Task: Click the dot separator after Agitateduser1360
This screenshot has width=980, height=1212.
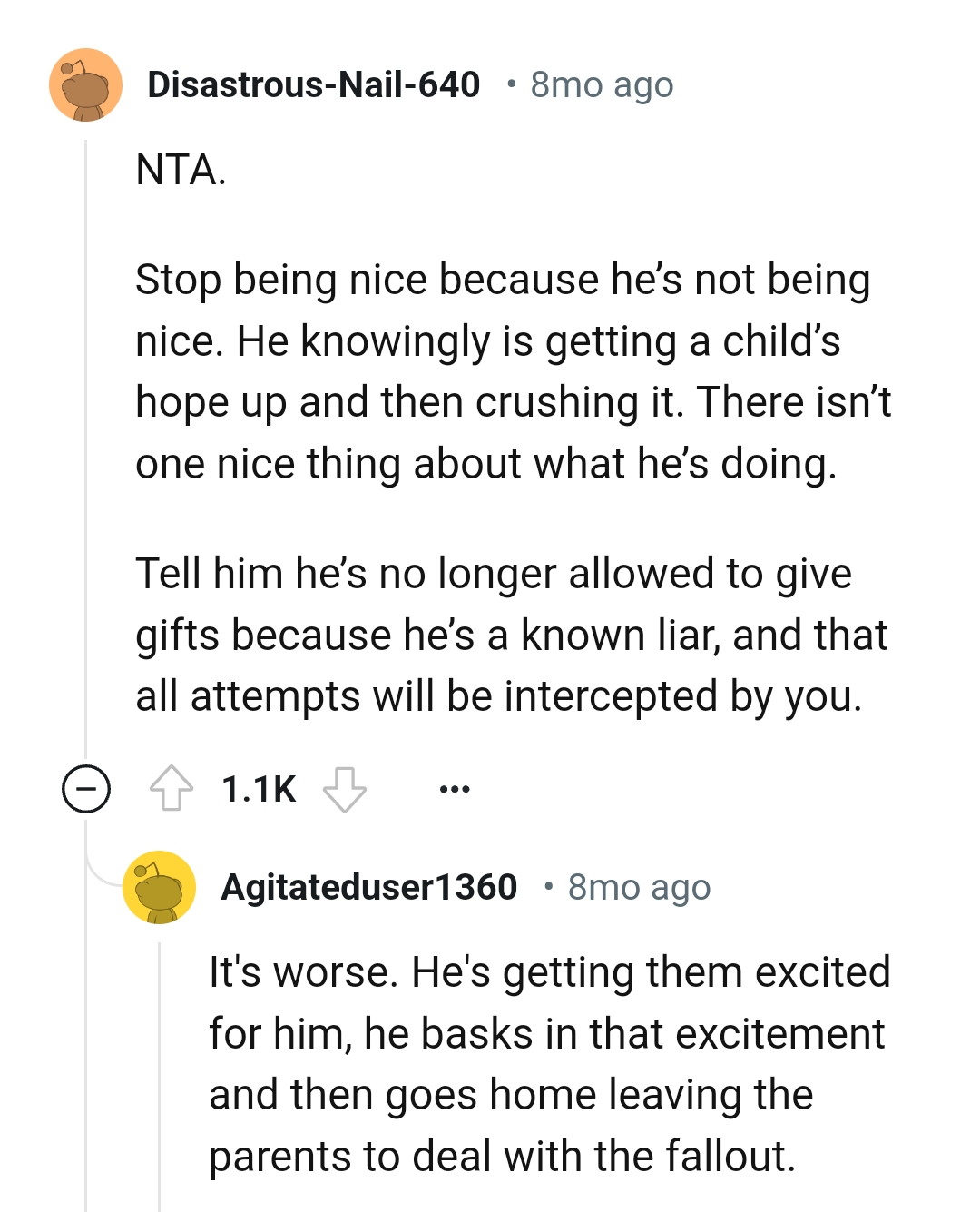Action: [x=548, y=887]
